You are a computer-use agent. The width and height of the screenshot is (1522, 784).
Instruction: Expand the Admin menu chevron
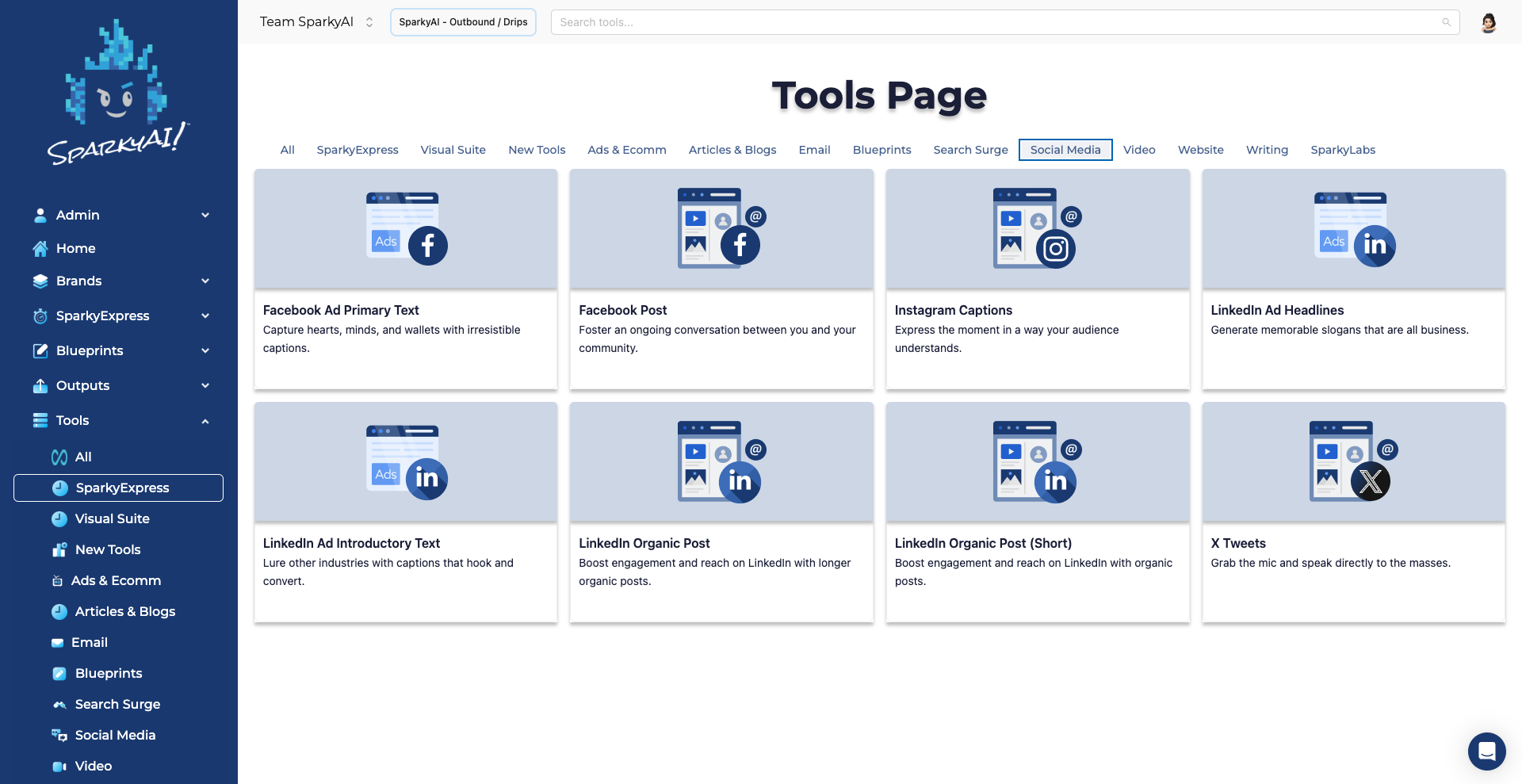(x=205, y=216)
